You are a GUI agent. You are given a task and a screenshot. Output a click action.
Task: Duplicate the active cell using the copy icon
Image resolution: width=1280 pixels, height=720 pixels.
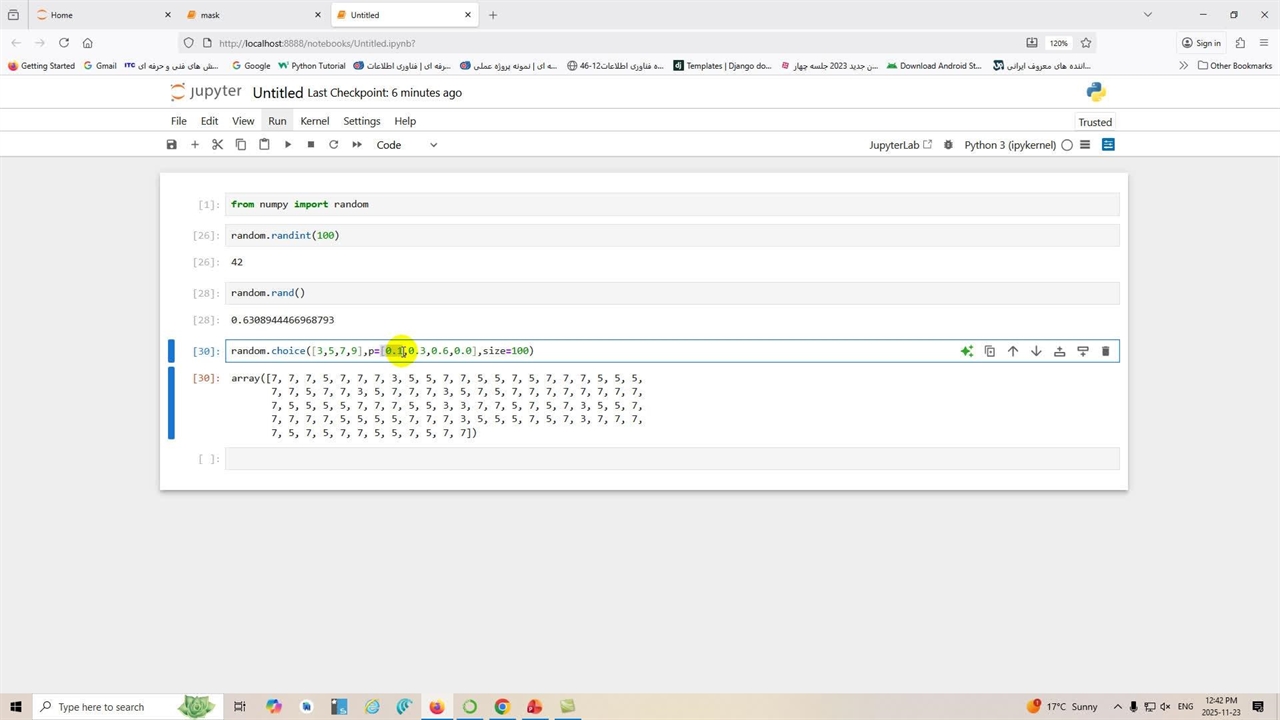click(990, 351)
